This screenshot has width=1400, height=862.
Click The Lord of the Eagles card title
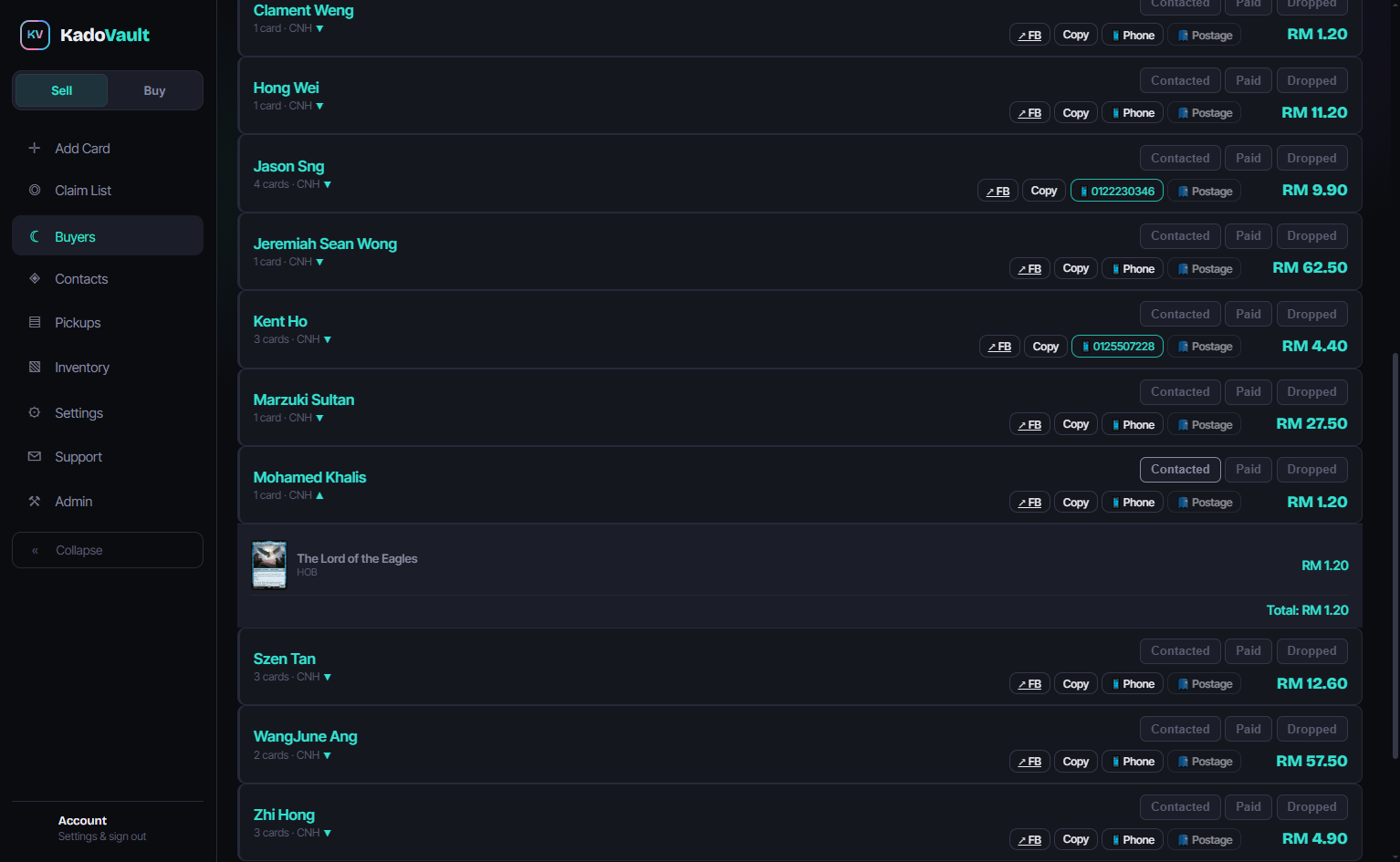(357, 558)
